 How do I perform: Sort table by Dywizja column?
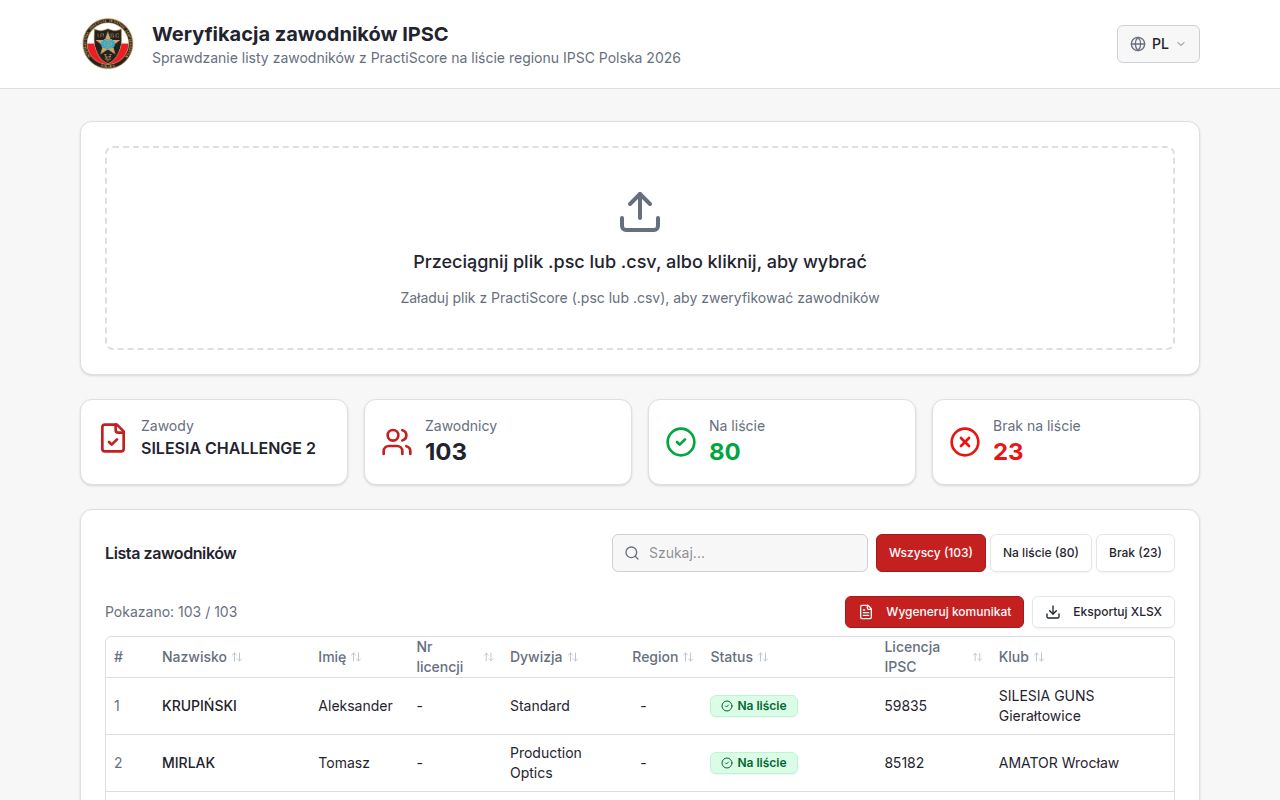tap(544, 657)
